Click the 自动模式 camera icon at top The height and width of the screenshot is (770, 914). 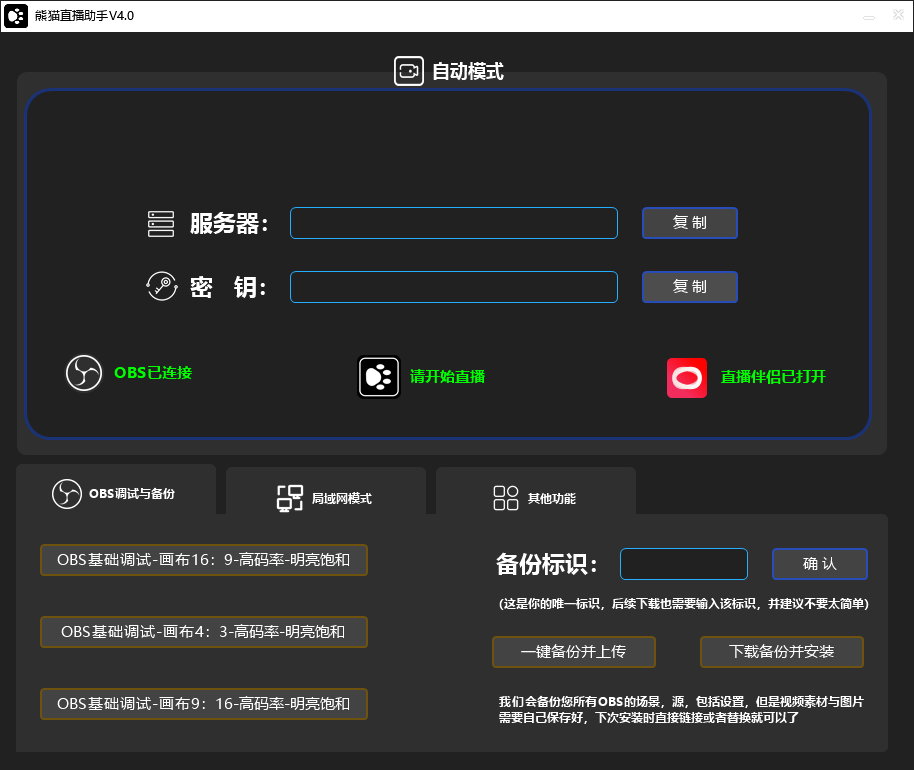click(409, 70)
